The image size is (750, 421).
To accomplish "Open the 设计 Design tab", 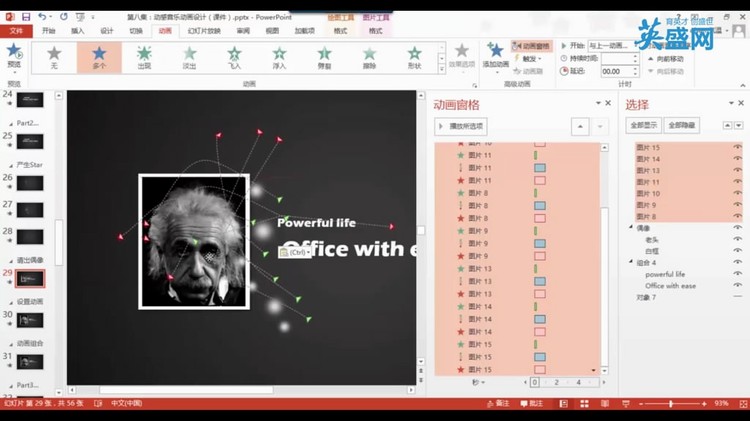I will click(107, 31).
